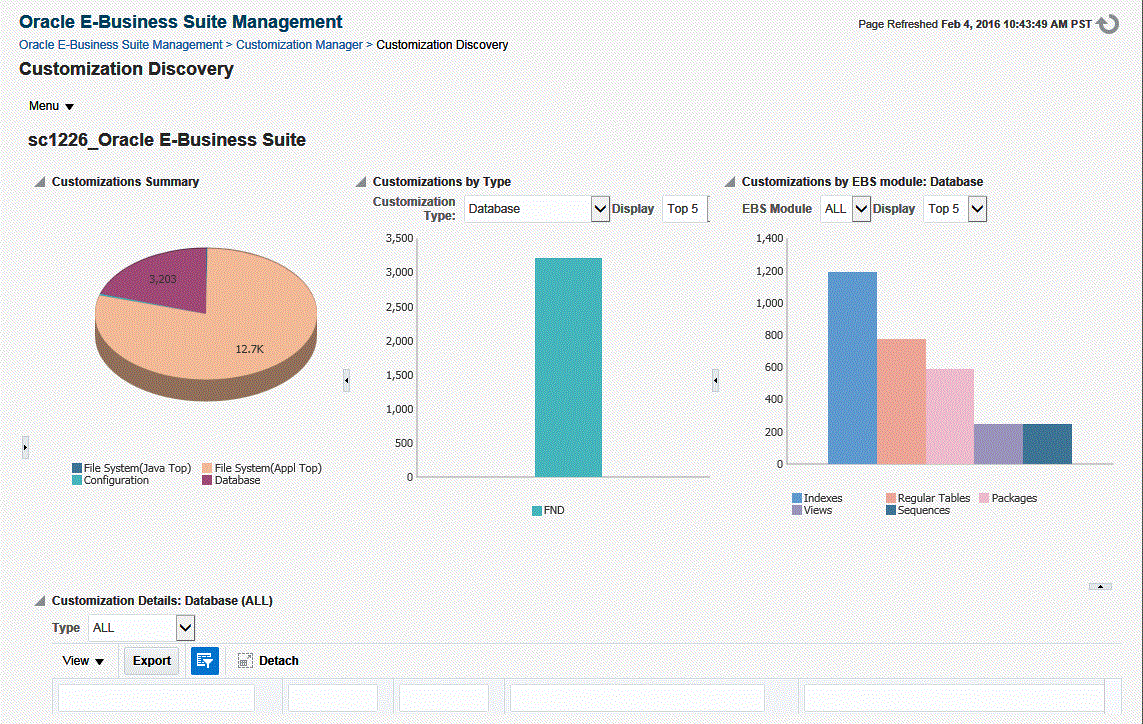The height and width of the screenshot is (724, 1143).
Task: Click the FND legend swatch
Action: [x=537, y=510]
